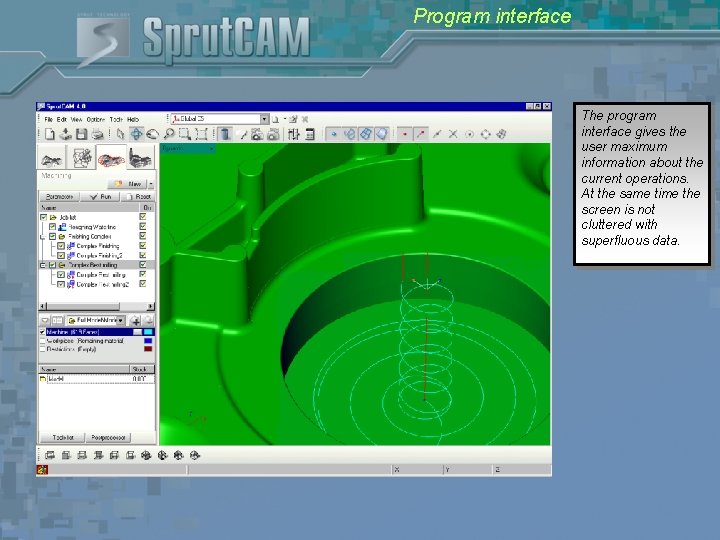Click the zoom to fit all icon
Screen dimensions: 720x540
coord(201,134)
